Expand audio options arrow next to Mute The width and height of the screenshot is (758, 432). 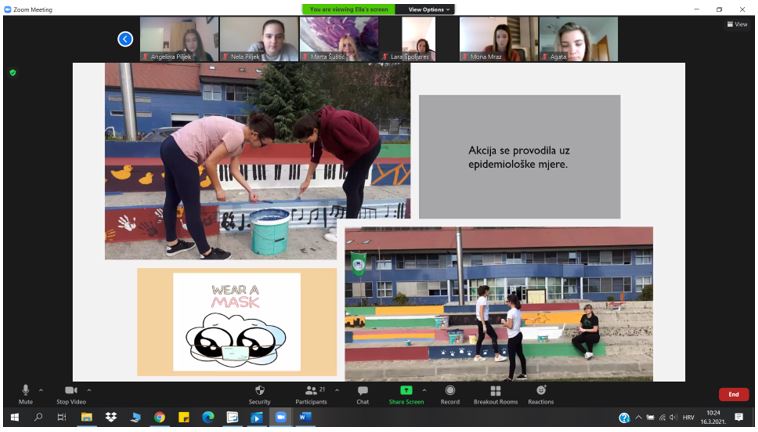click(41, 390)
